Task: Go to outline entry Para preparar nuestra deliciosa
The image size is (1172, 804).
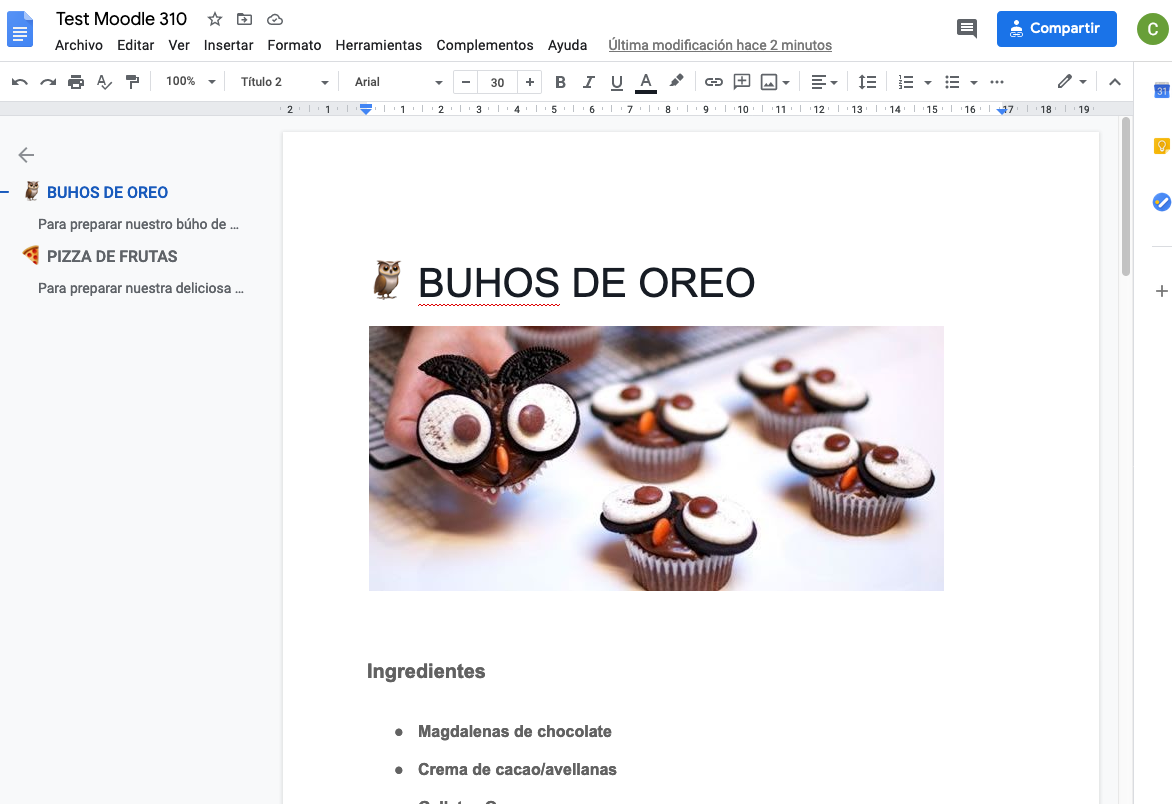Action: 141,288
